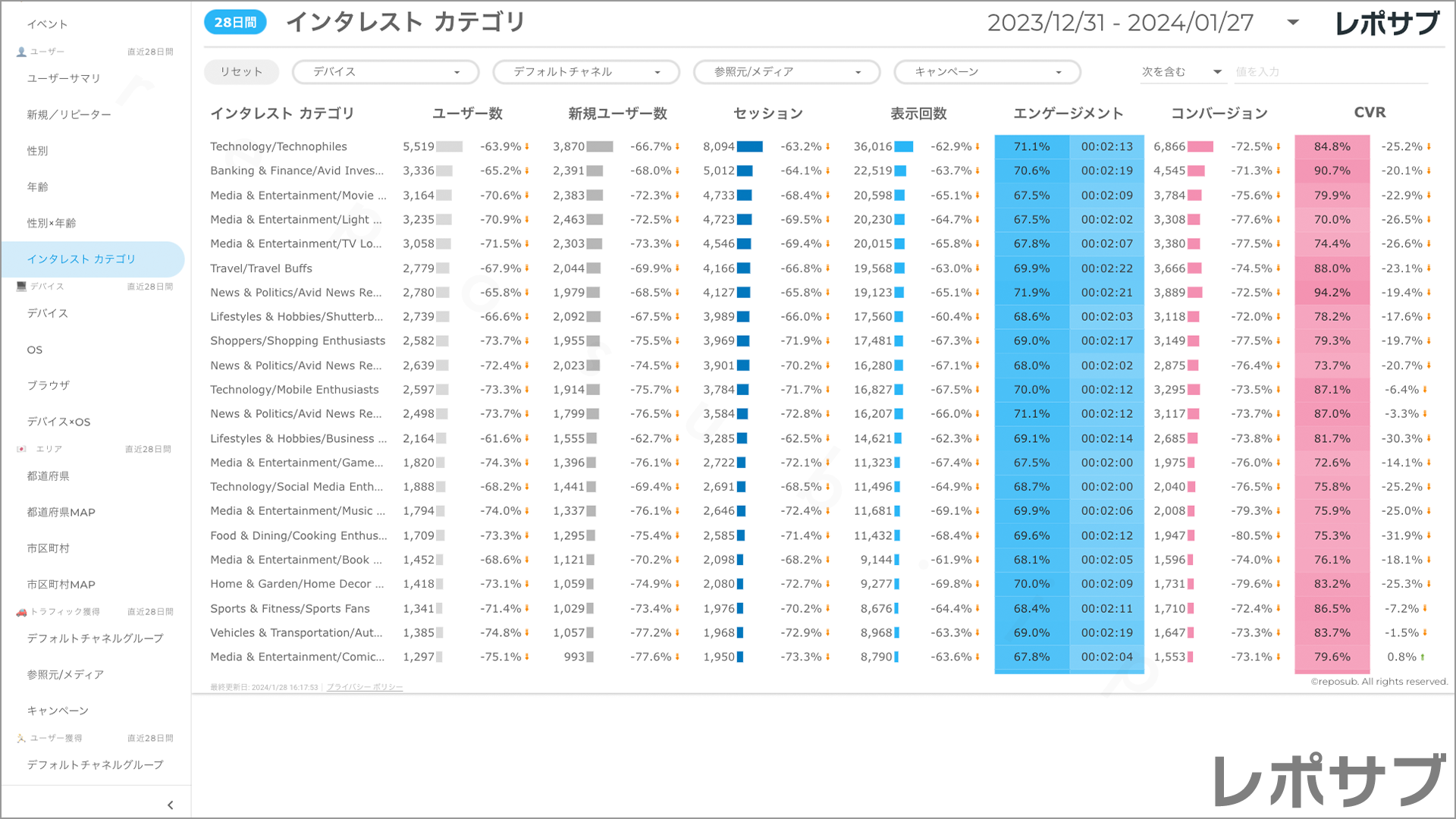Click the 28日間 period badge

235,23
